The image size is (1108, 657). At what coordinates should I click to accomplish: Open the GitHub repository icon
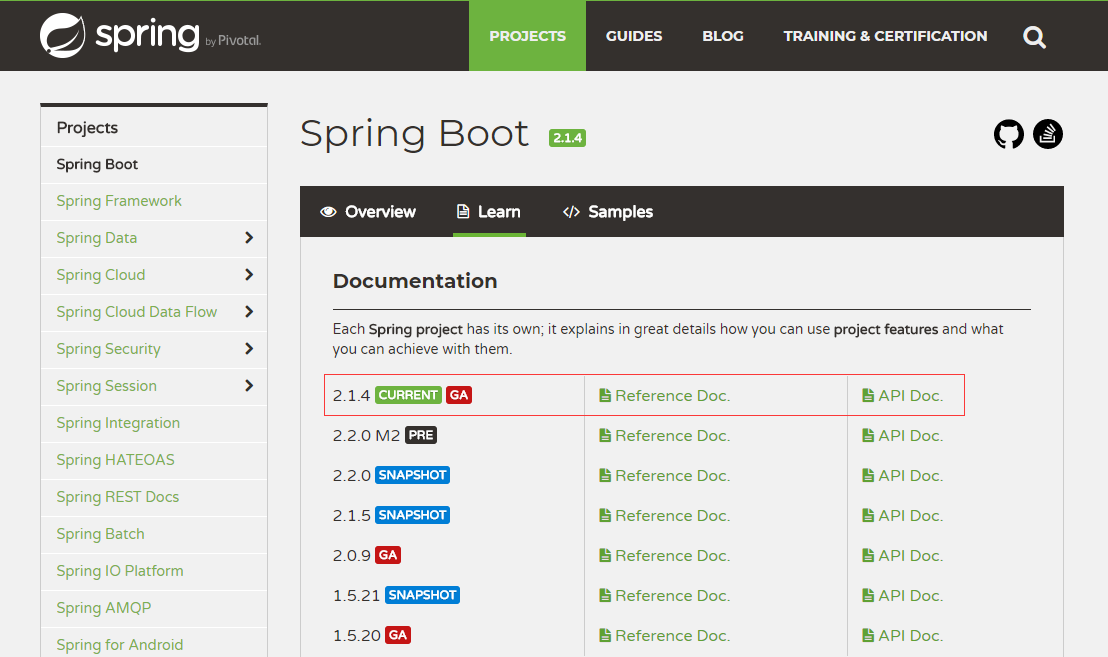click(x=1008, y=134)
